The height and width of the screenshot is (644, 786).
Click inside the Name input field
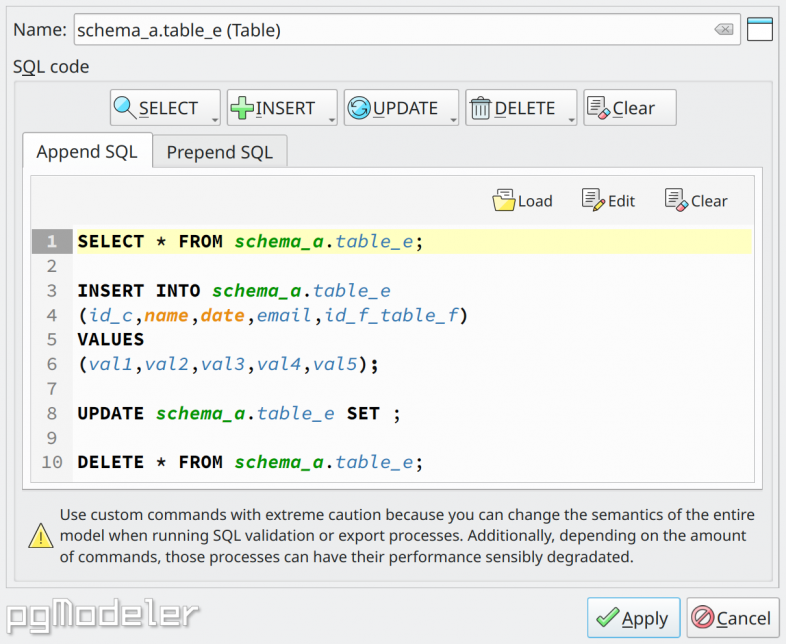[394, 30]
